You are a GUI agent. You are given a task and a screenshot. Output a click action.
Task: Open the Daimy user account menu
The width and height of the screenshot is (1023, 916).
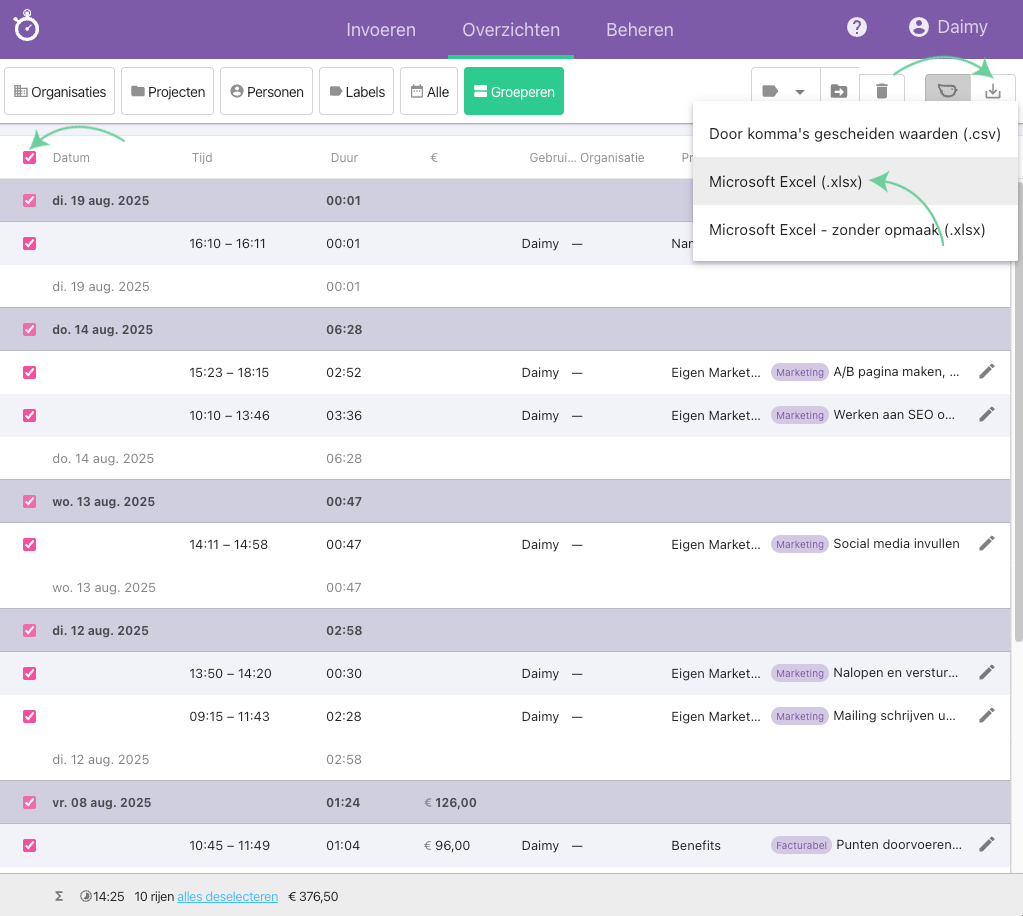(x=947, y=27)
